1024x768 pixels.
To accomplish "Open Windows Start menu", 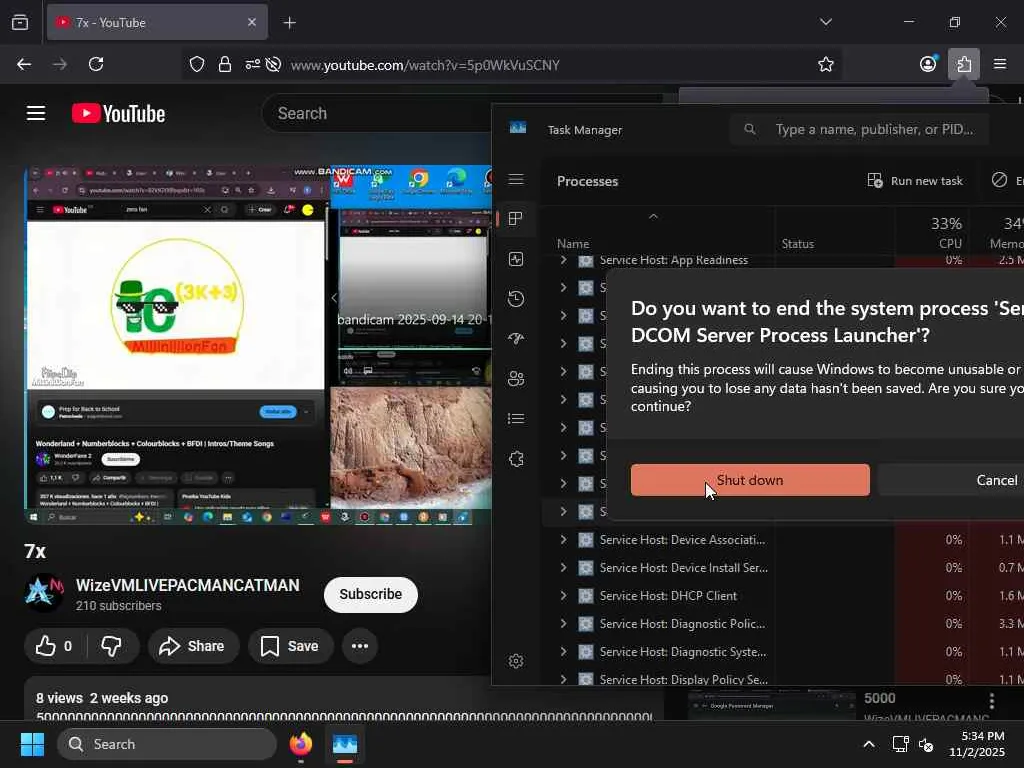I will (x=32, y=744).
